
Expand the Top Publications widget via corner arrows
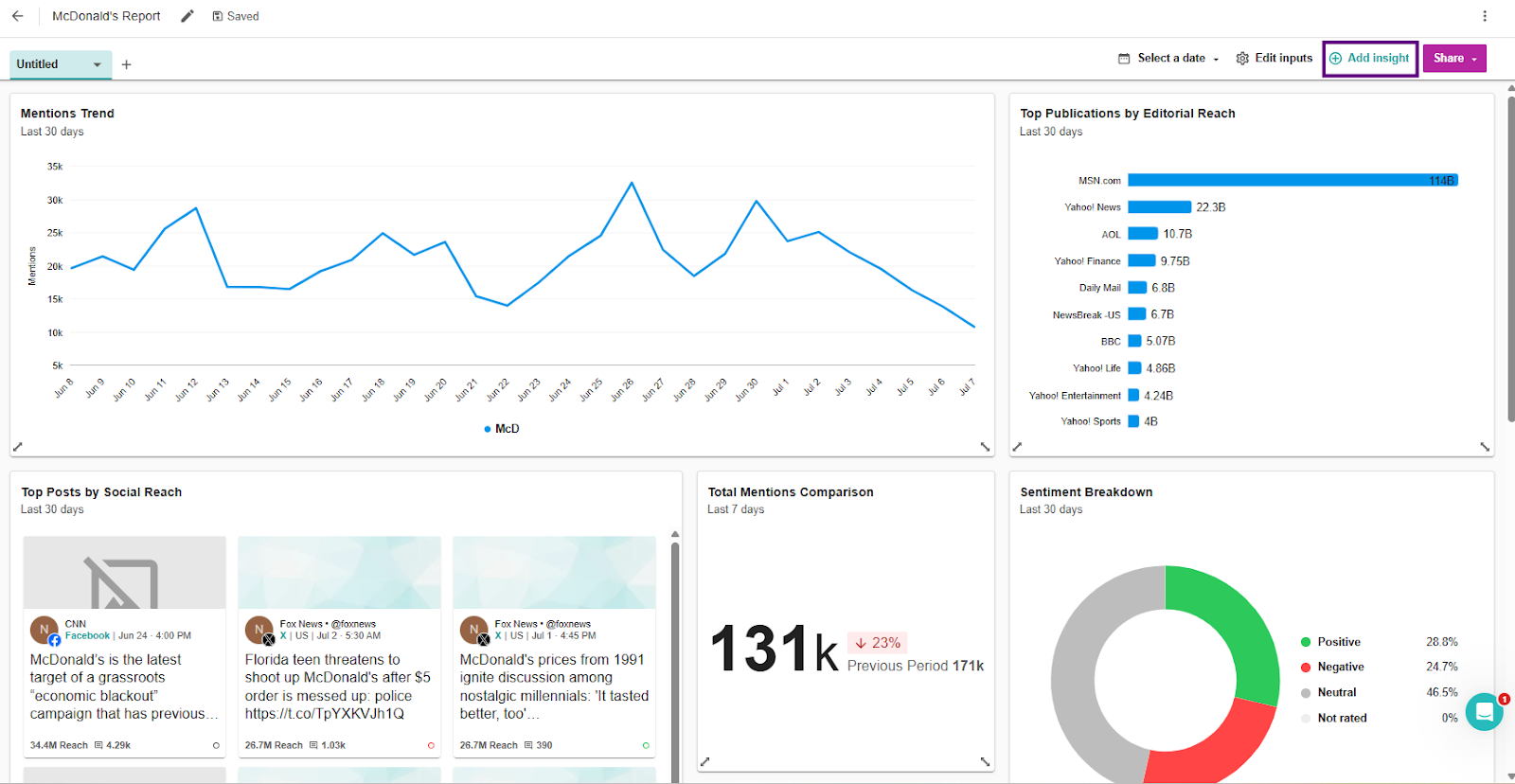[x=1017, y=446]
